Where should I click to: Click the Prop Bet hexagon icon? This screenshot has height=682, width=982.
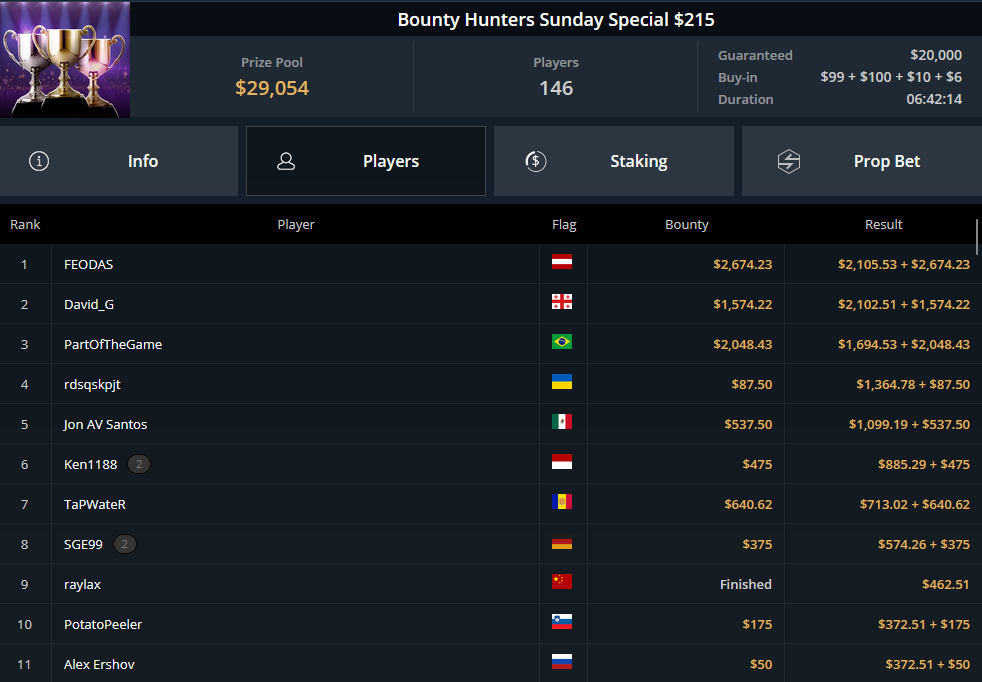tap(788, 161)
